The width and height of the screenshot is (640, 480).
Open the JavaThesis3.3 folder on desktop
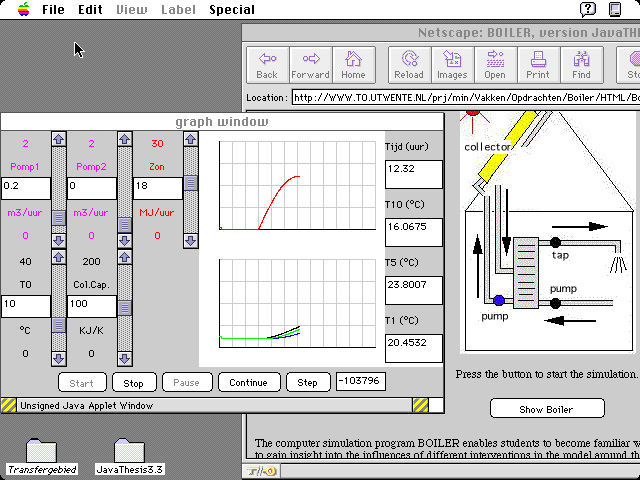click(129, 456)
